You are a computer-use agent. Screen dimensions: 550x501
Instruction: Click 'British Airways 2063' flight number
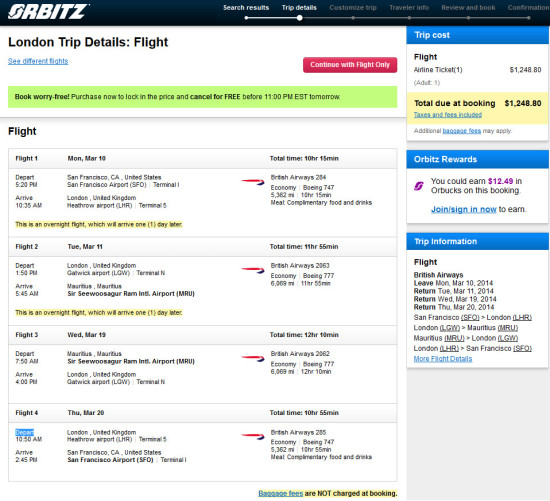(x=300, y=266)
